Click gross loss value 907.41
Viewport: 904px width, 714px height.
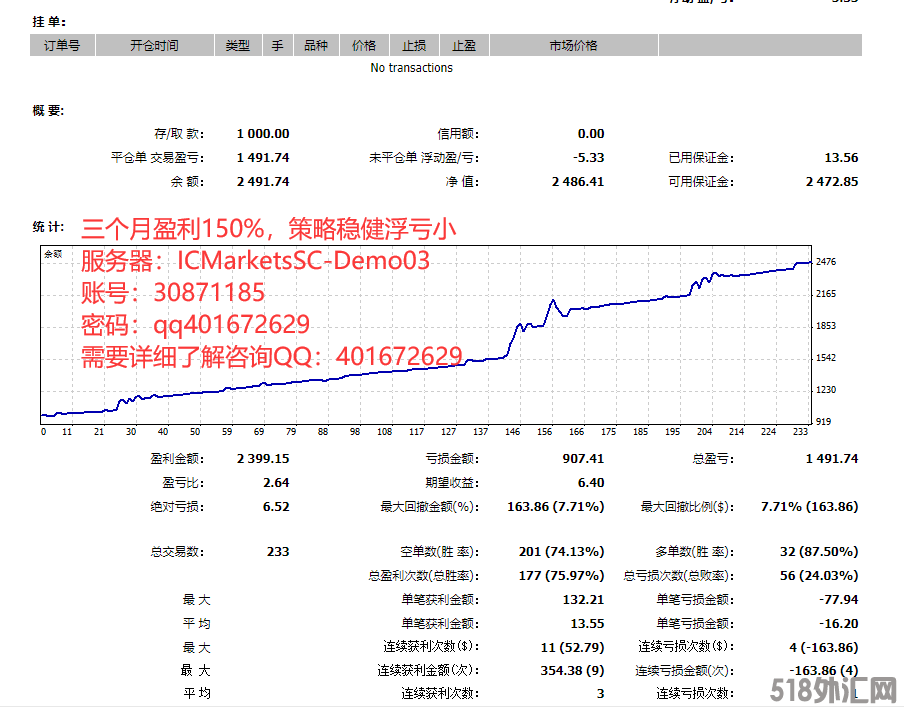[x=583, y=459]
